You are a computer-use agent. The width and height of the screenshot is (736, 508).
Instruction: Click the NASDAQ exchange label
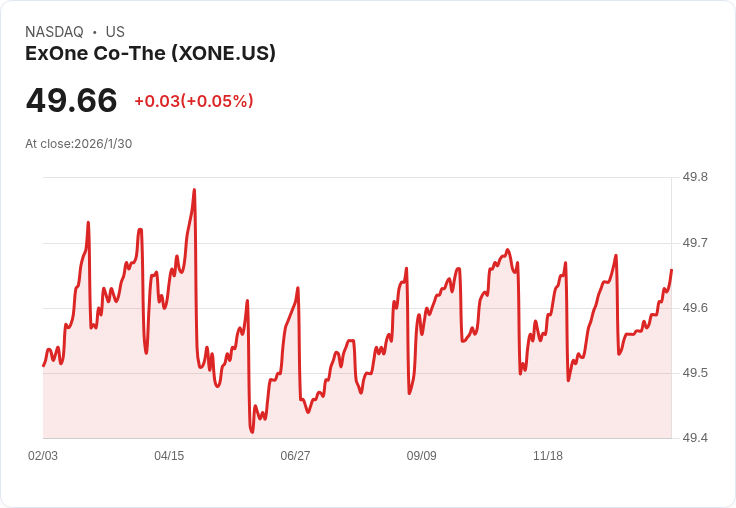[x=54, y=32]
